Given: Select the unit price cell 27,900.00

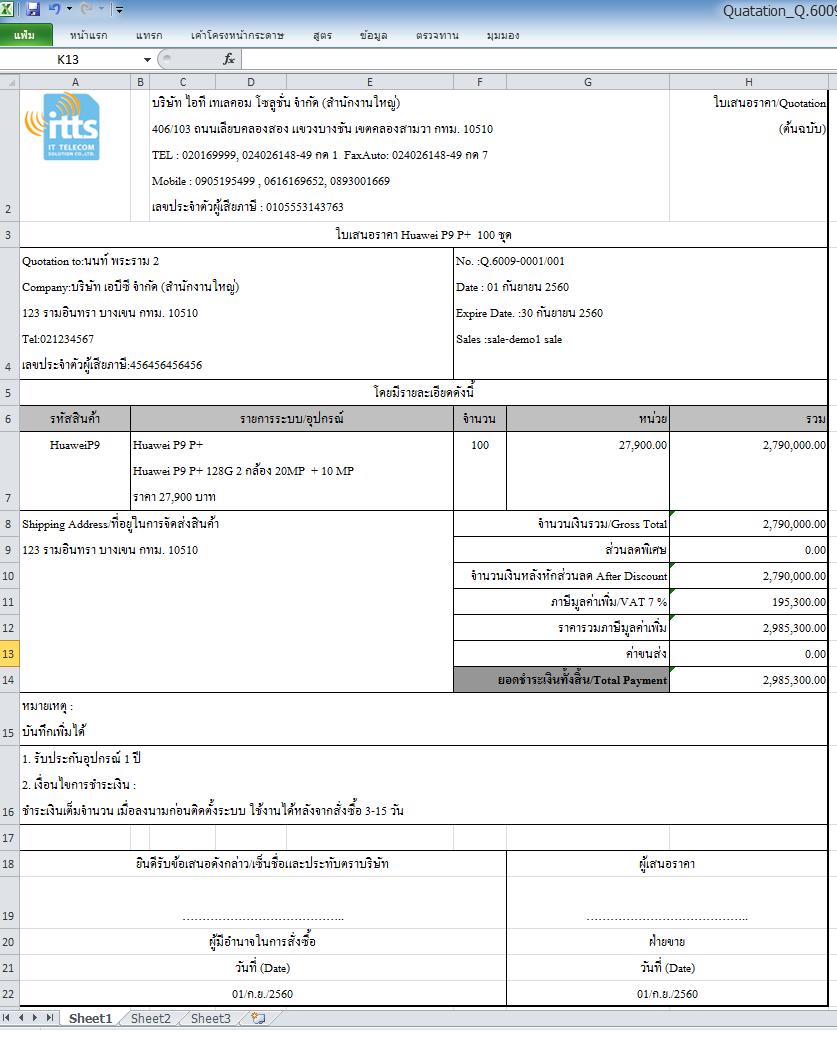Looking at the screenshot, I should (x=588, y=471).
